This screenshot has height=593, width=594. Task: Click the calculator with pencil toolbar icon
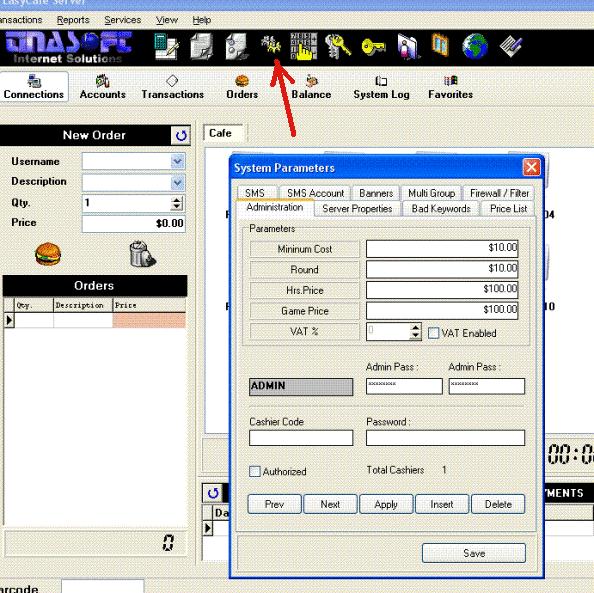tap(166, 47)
